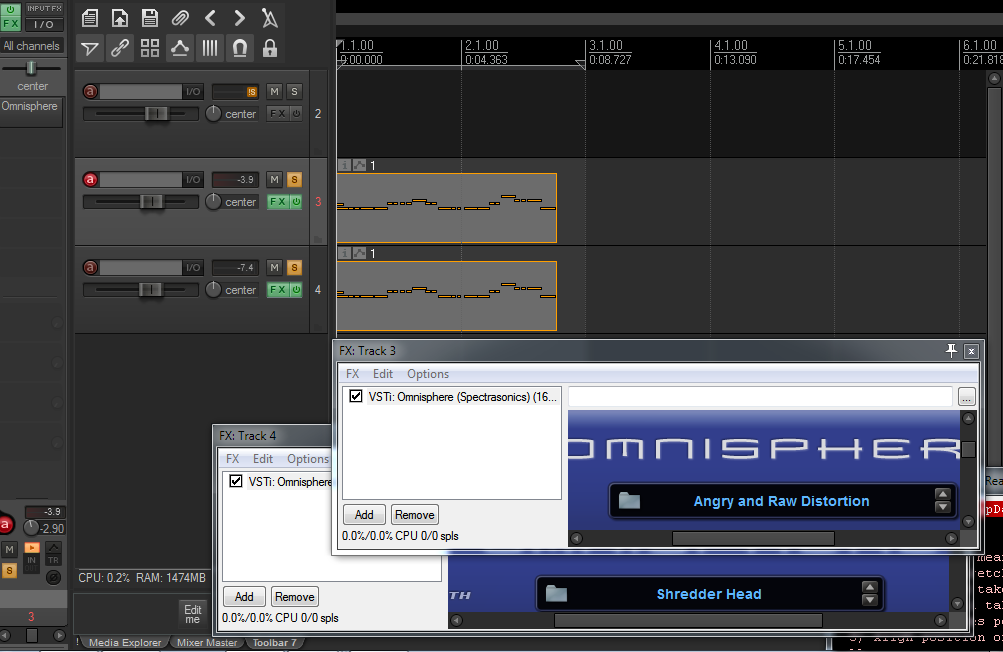1003x652 pixels.
Task: Switch to Media Explorer tab
Action: pyautogui.click(x=125, y=642)
